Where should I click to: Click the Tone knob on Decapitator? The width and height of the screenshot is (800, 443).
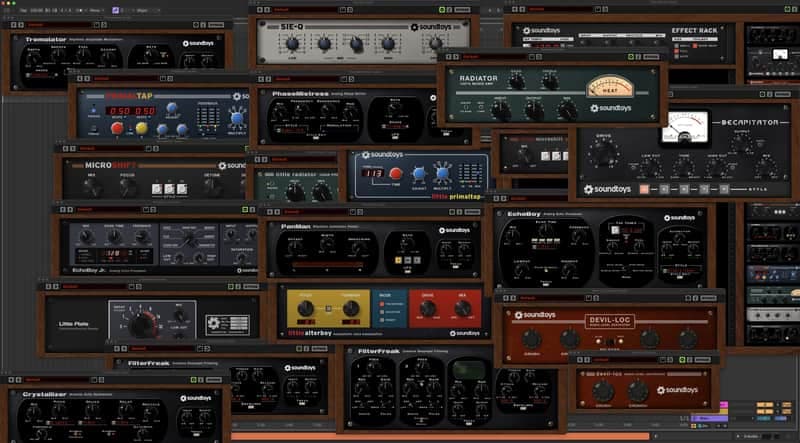point(683,167)
